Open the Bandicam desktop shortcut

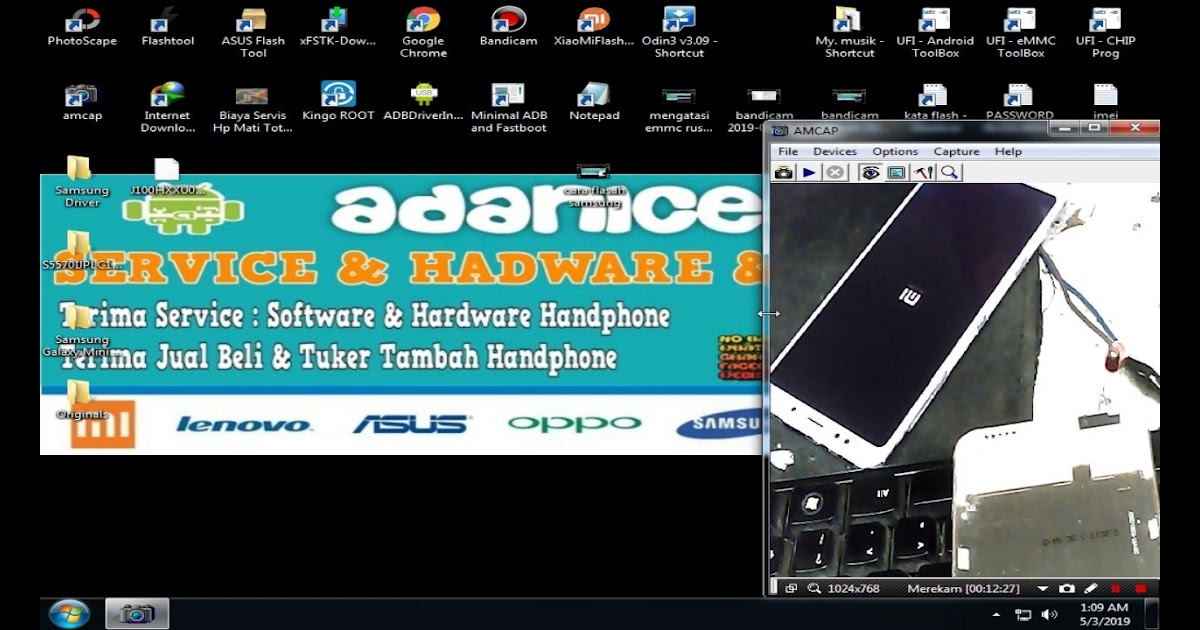click(x=509, y=27)
